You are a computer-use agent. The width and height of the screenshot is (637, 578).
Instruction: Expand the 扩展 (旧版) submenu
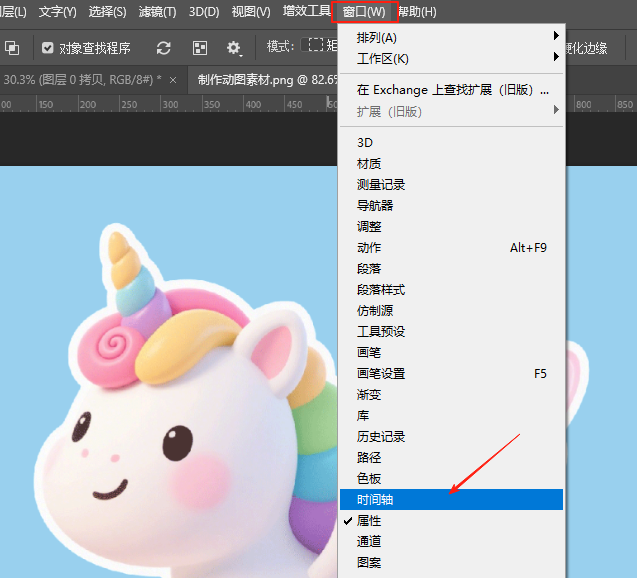(451, 111)
